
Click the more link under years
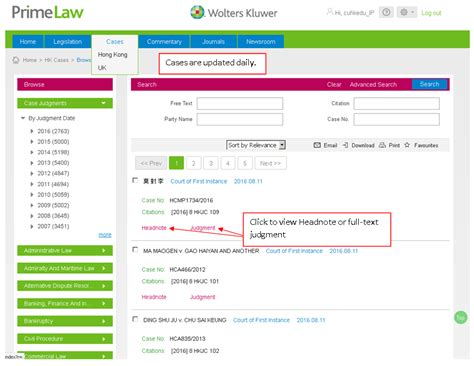coord(105,235)
